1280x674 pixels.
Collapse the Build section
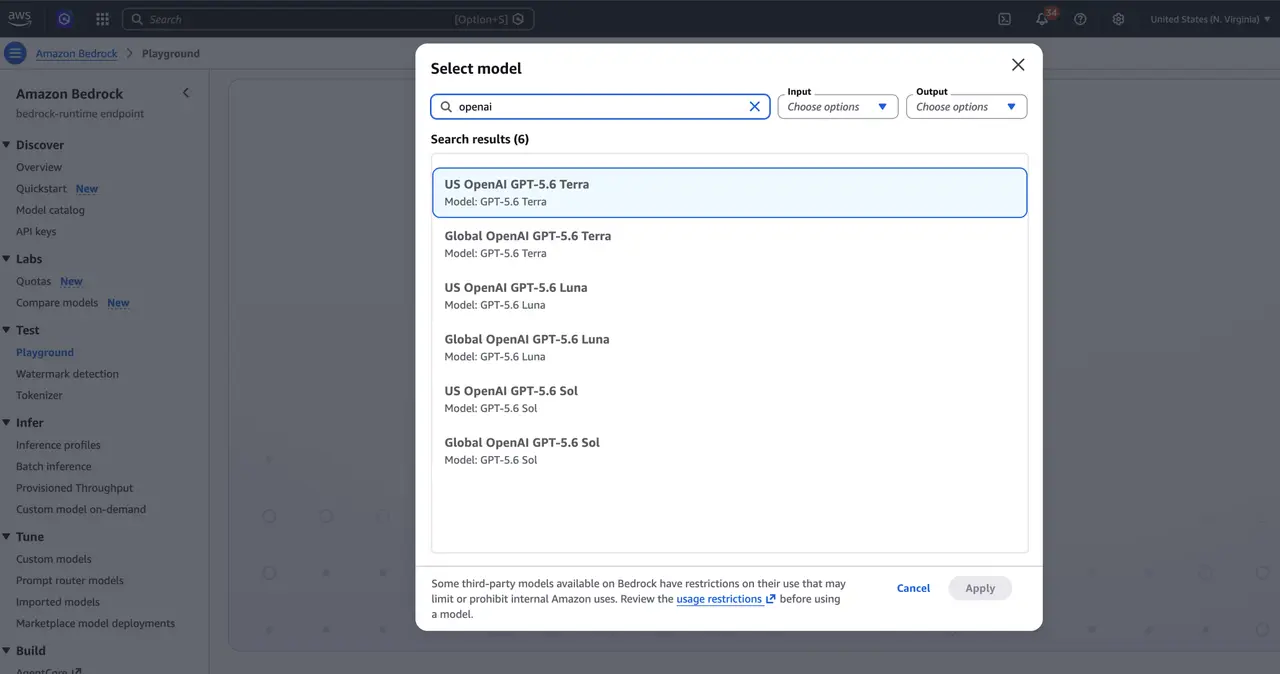6,651
